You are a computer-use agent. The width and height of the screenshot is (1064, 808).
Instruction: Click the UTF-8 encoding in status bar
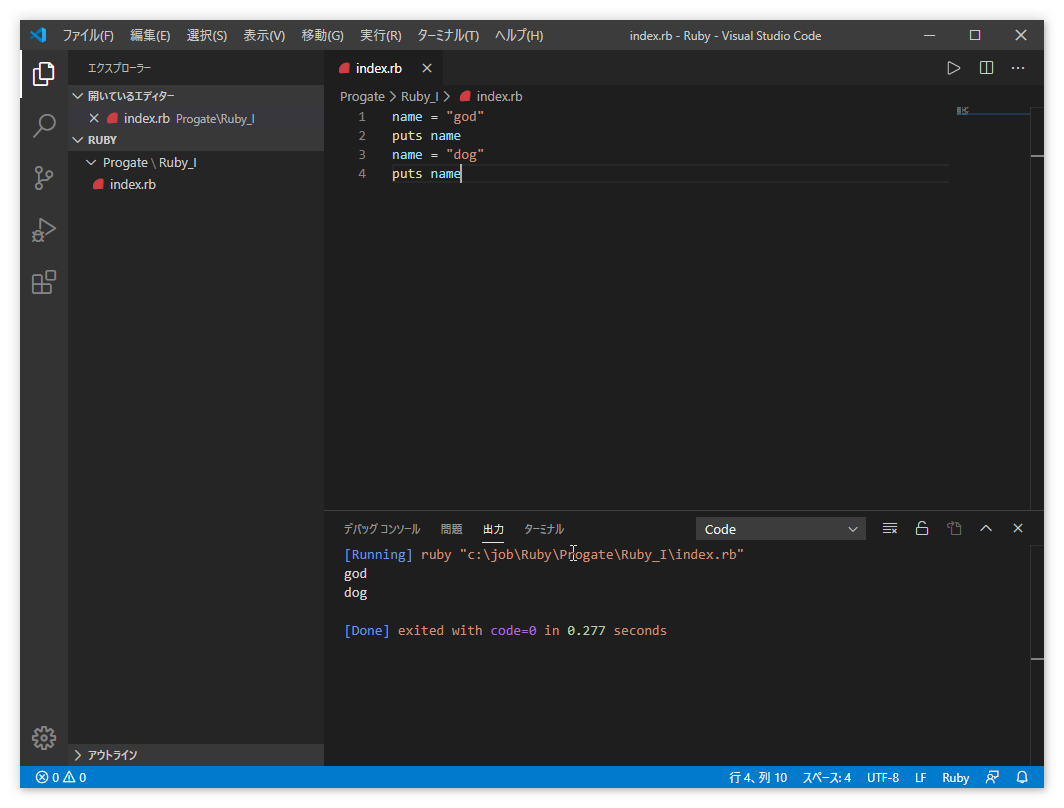point(882,777)
